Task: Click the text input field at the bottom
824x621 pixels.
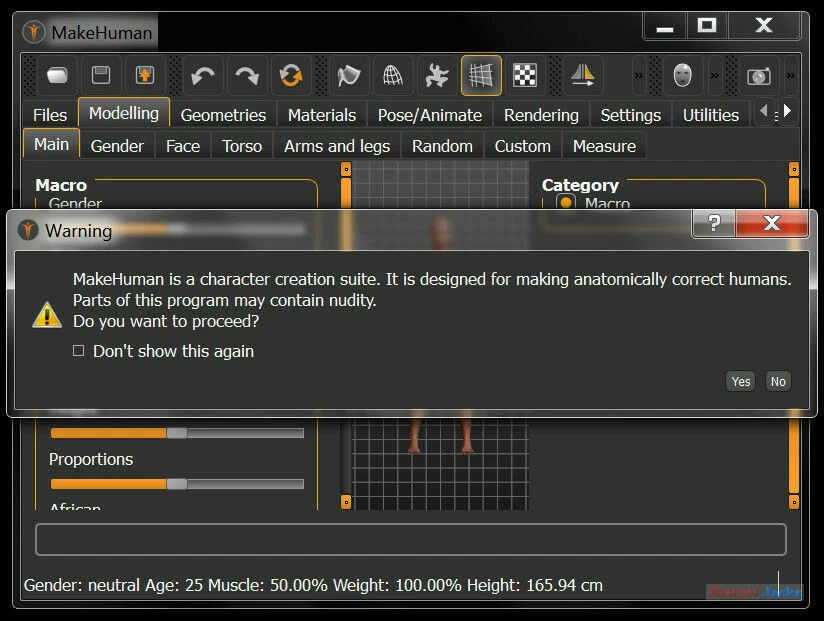Action: pyautogui.click(x=410, y=539)
